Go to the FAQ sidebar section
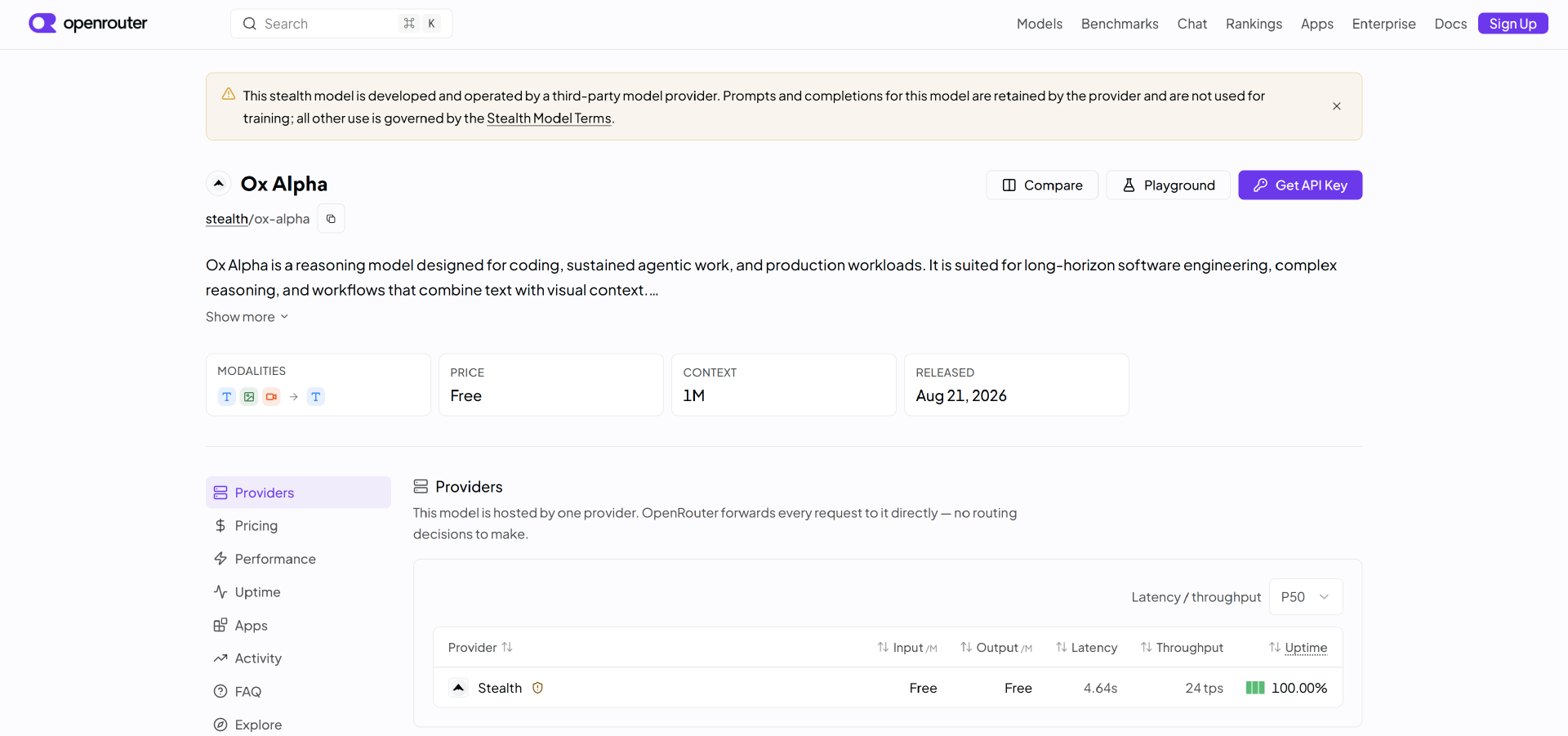Image resolution: width=1568 pixels, height=736 pixels. pyautogui.click(x=298, y=692)
